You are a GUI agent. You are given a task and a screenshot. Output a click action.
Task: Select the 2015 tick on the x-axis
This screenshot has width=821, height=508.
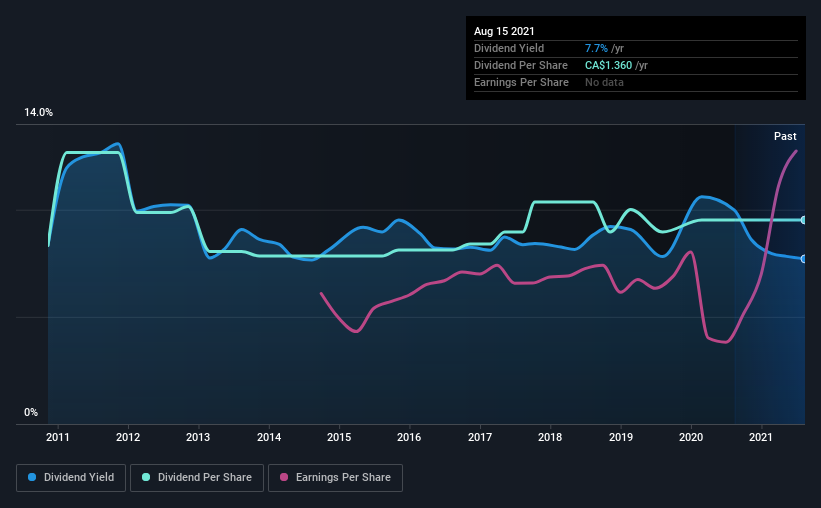[339, 437]
